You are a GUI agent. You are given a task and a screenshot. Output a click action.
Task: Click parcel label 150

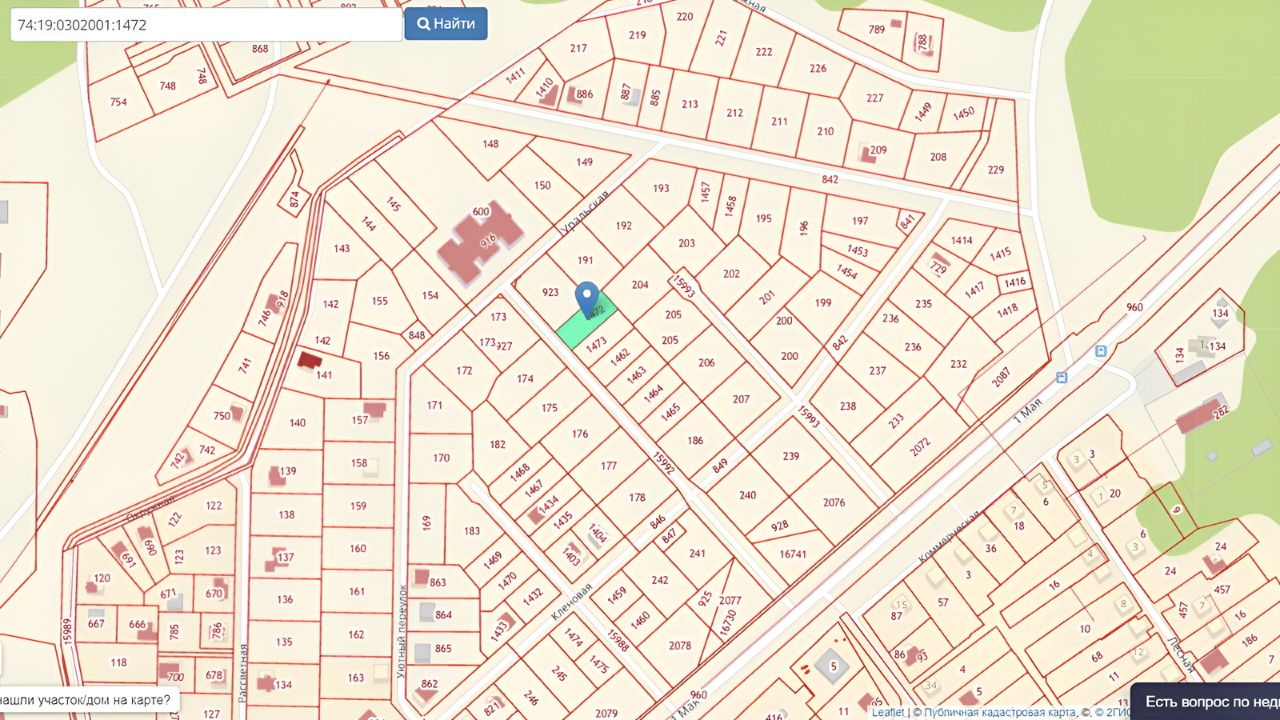(542, 185)
